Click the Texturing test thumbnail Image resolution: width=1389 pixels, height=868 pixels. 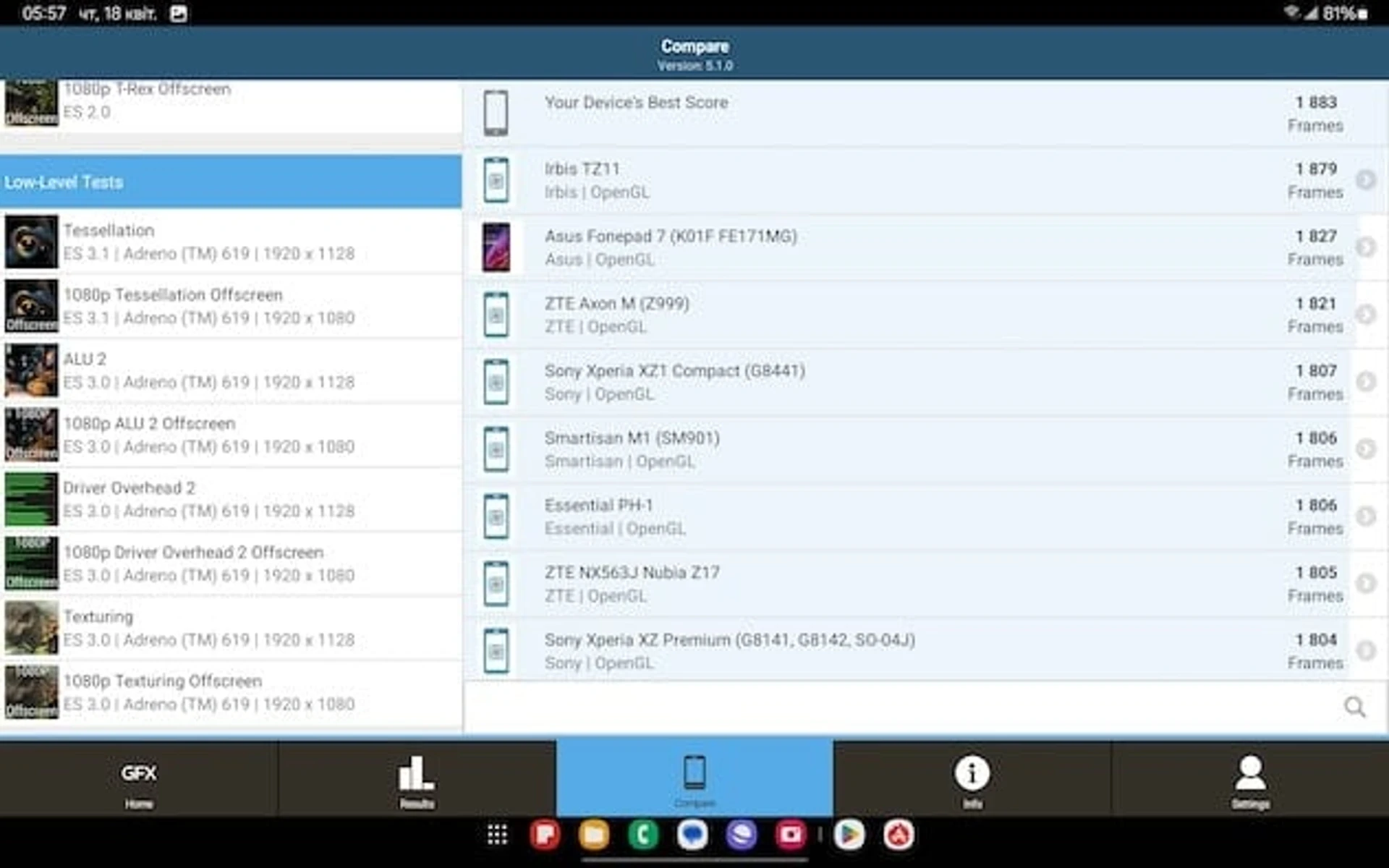[31, 628]
